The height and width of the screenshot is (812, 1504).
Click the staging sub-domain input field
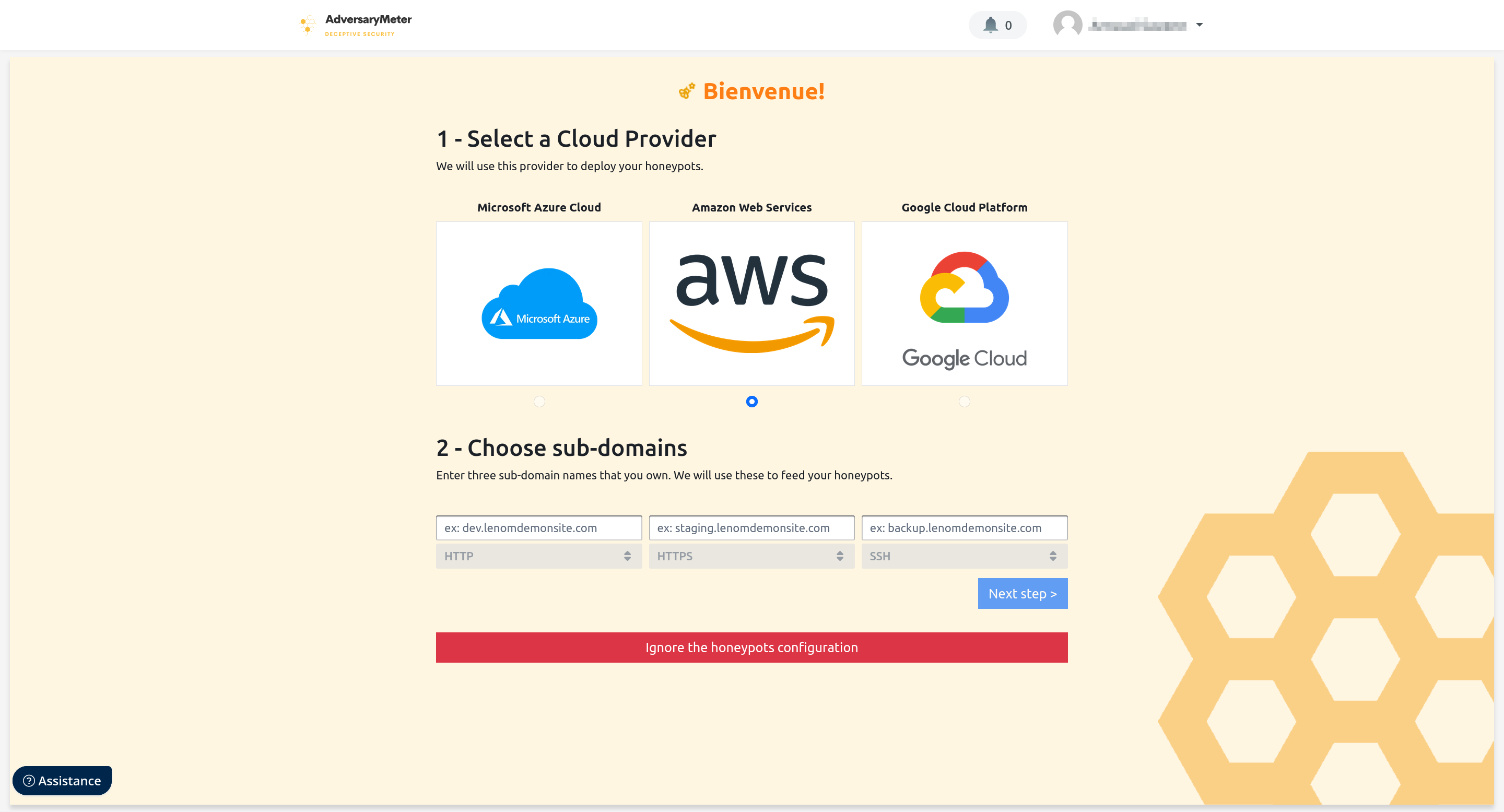pos(751,528)
